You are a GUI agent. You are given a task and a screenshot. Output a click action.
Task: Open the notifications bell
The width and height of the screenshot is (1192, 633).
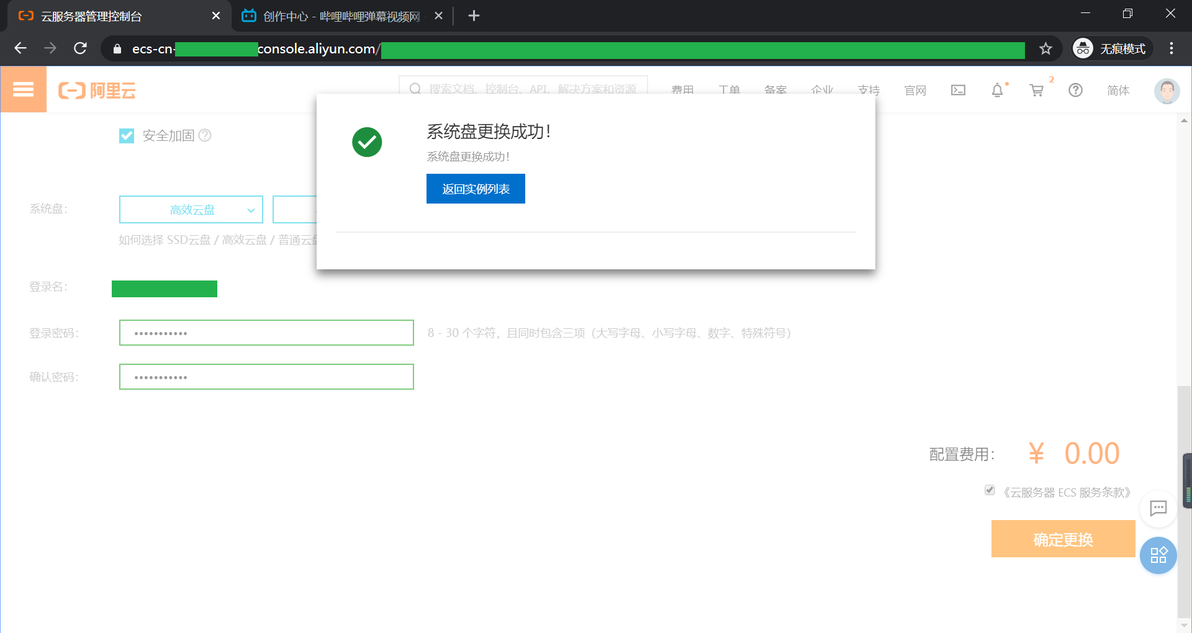coord(997,90)
